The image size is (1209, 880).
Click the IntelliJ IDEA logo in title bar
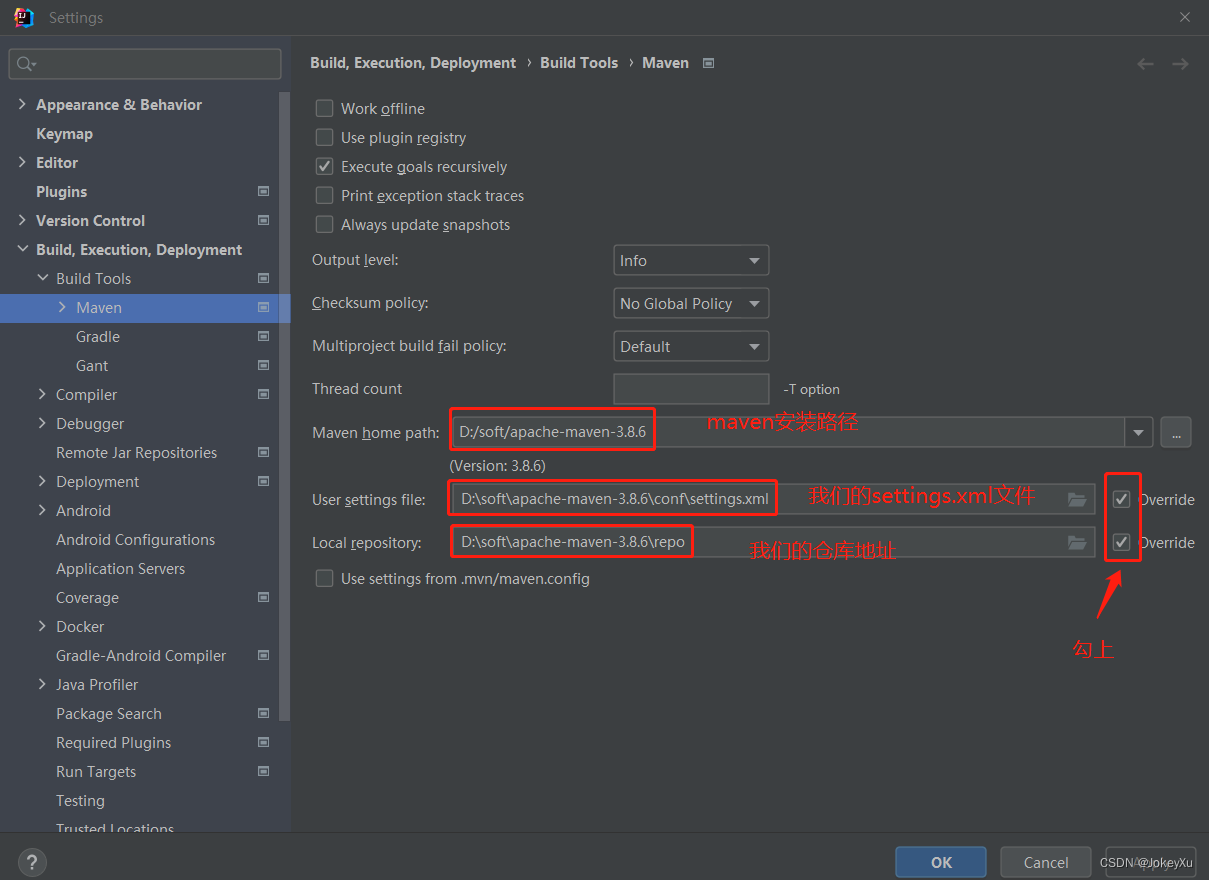coord(24,17)
